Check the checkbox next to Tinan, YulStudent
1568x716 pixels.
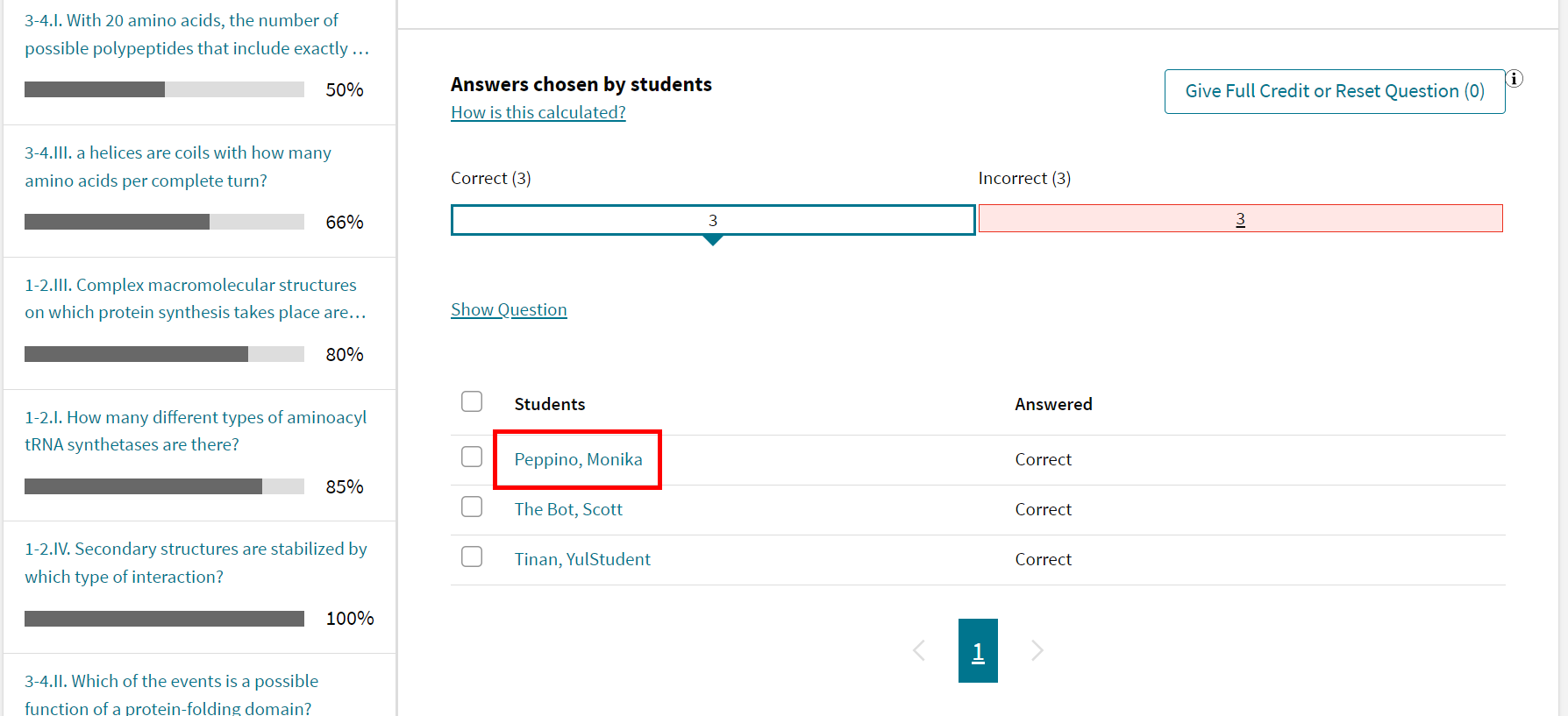(x=472, y=556)
